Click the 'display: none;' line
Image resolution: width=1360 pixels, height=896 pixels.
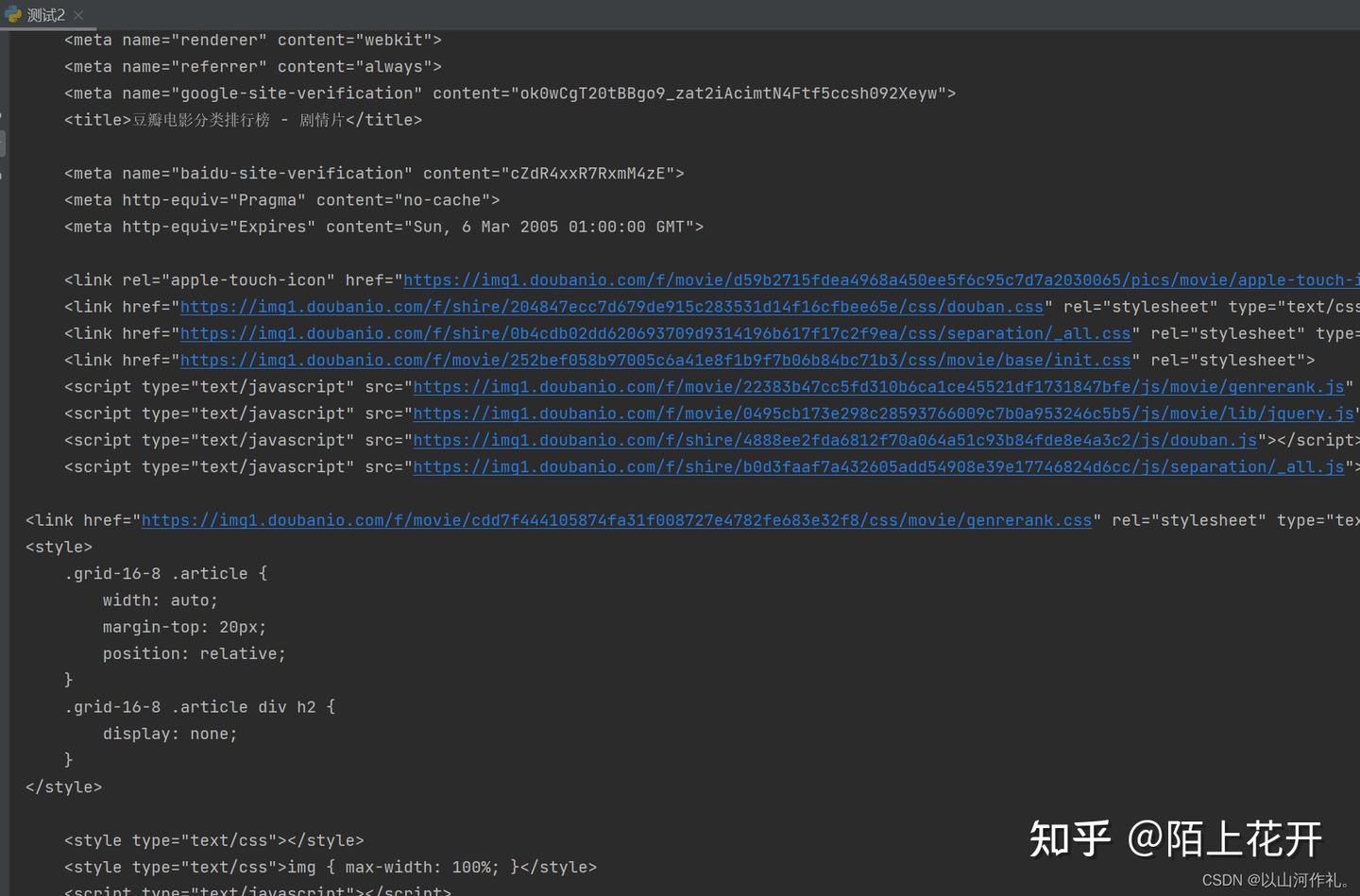pyautogui.click(x=170, y=734)
